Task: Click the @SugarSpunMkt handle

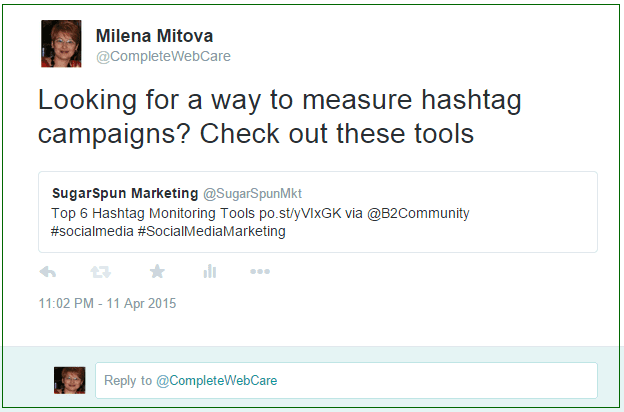Action: click(252, 193)
